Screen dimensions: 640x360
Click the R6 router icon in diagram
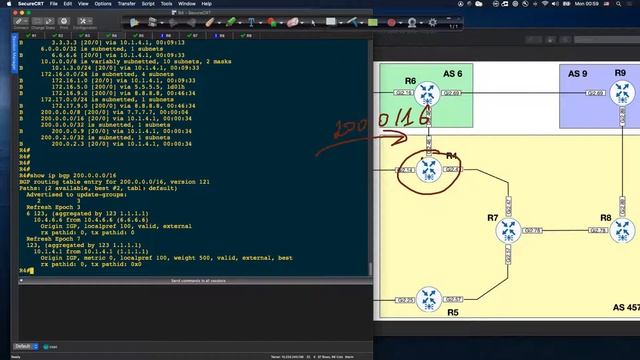tap(427, 93)
